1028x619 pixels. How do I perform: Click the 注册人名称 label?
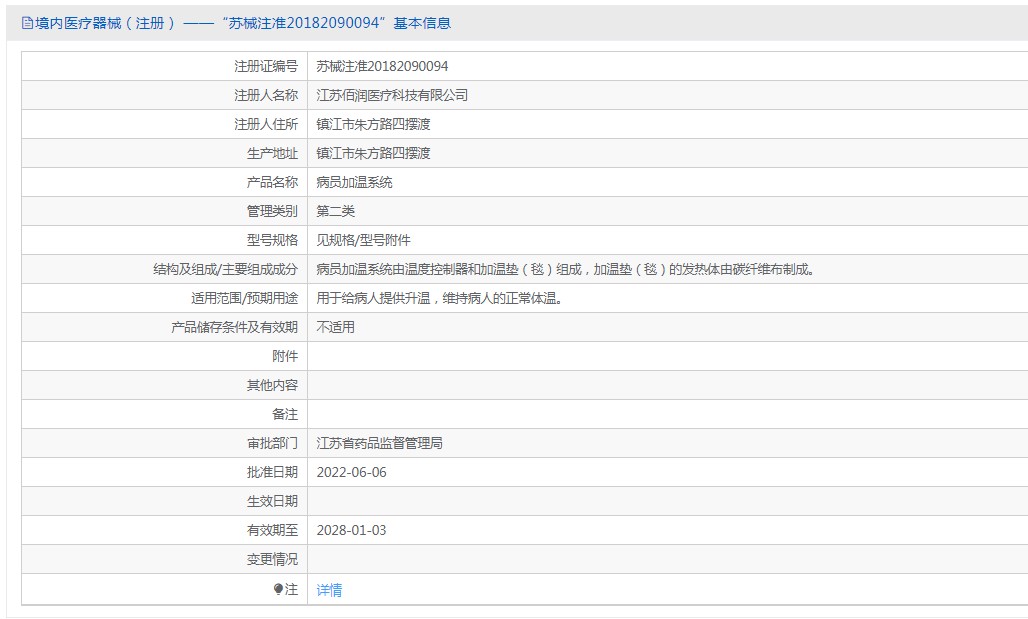(266, 95)
